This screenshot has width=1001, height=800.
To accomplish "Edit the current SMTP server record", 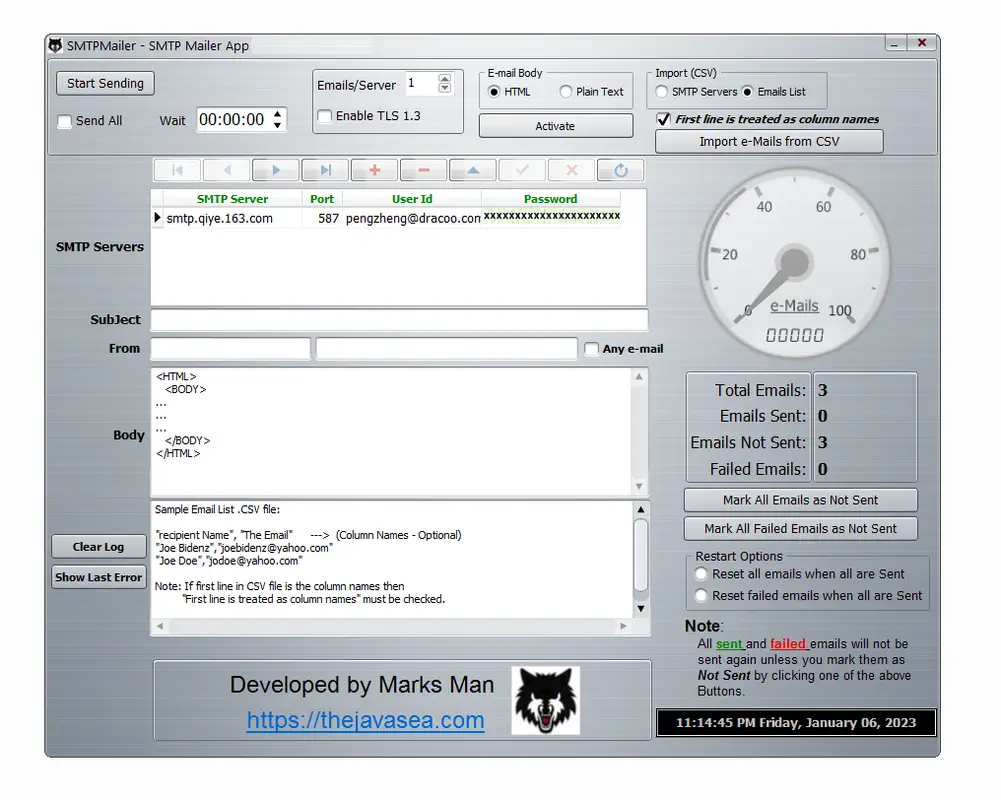I will pyautogui.click(x=472, y=170).
